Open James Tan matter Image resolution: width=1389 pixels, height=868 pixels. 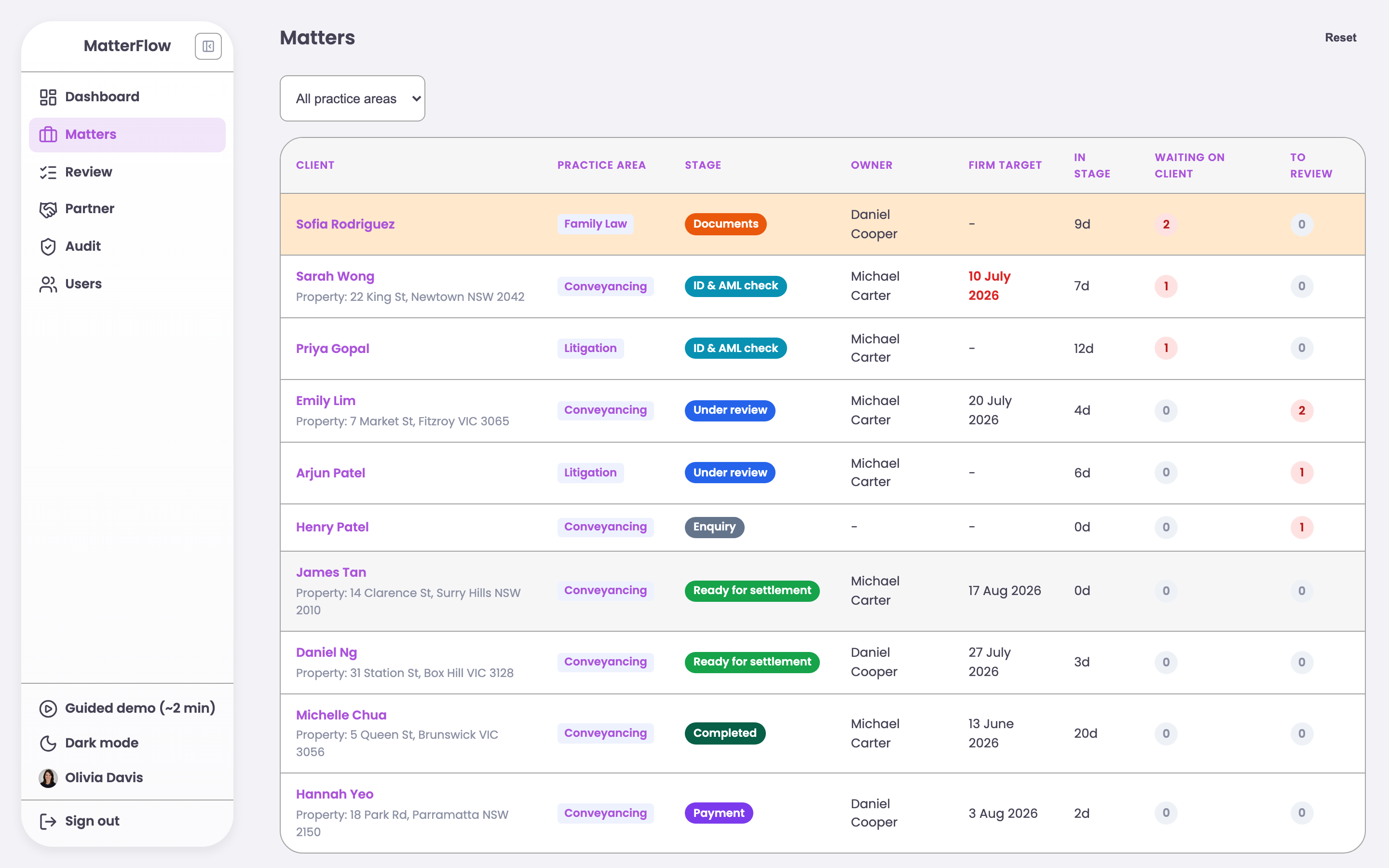coord(330,573)
